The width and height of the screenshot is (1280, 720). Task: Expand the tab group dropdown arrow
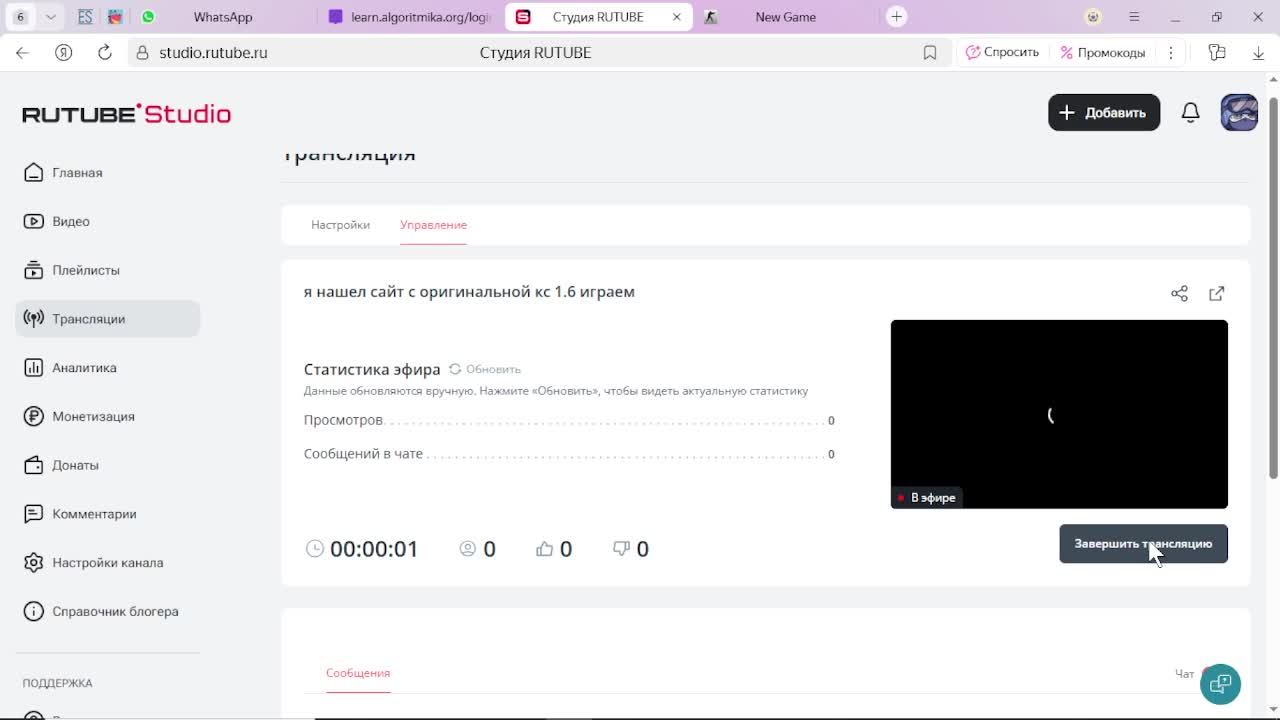point(50,17)
